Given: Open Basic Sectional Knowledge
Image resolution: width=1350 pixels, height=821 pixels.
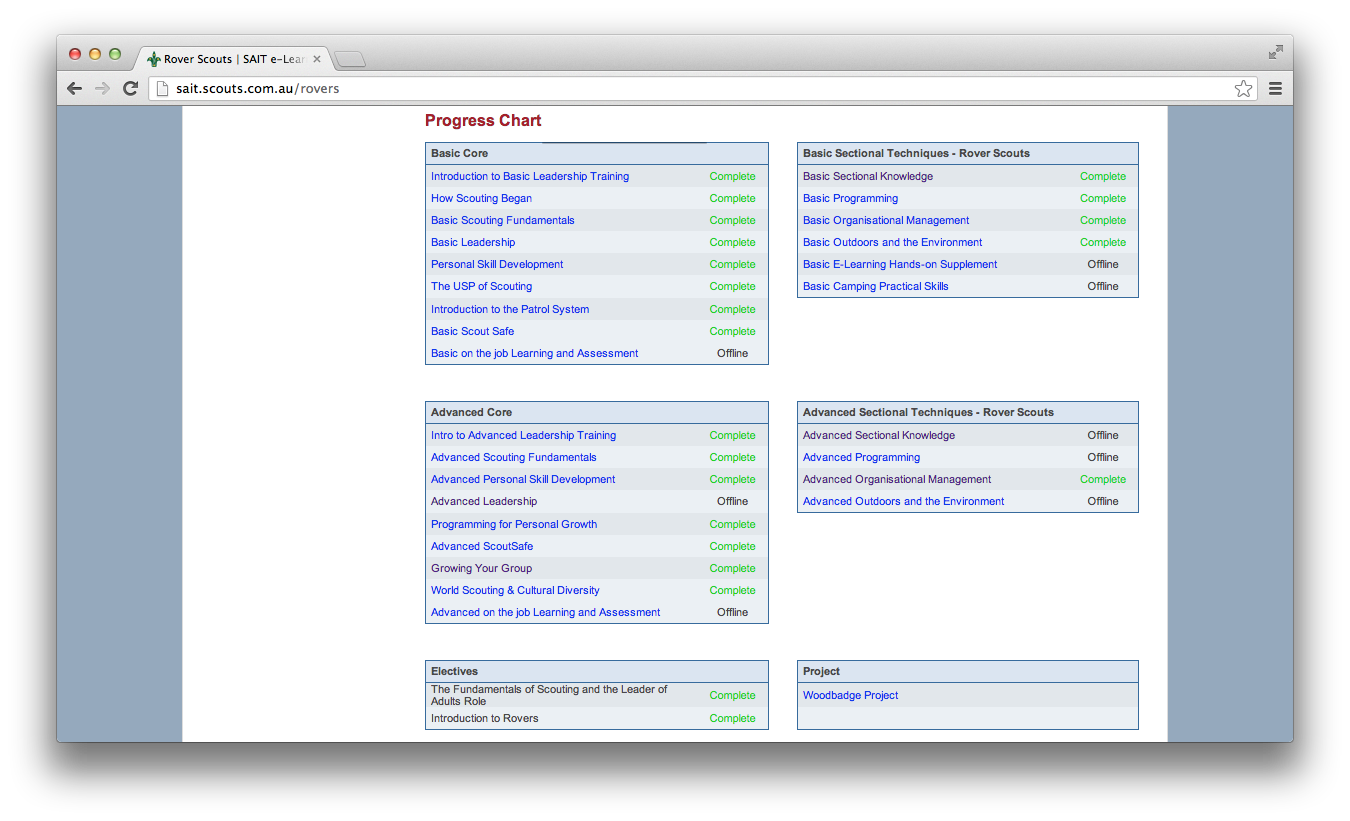Looking at the screenshot, I should 868,176.
